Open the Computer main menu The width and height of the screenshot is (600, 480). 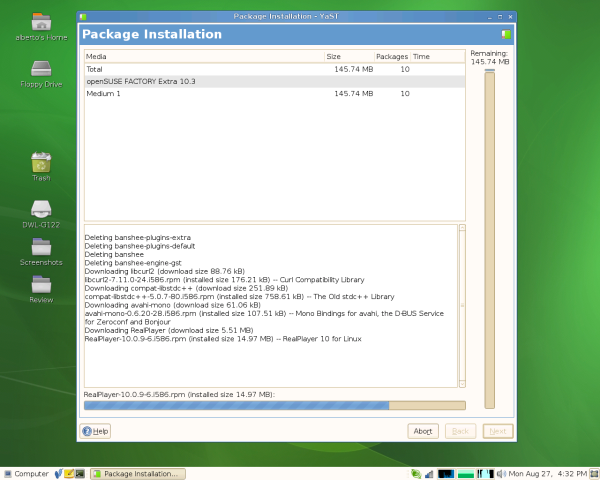tap(26, 473)
